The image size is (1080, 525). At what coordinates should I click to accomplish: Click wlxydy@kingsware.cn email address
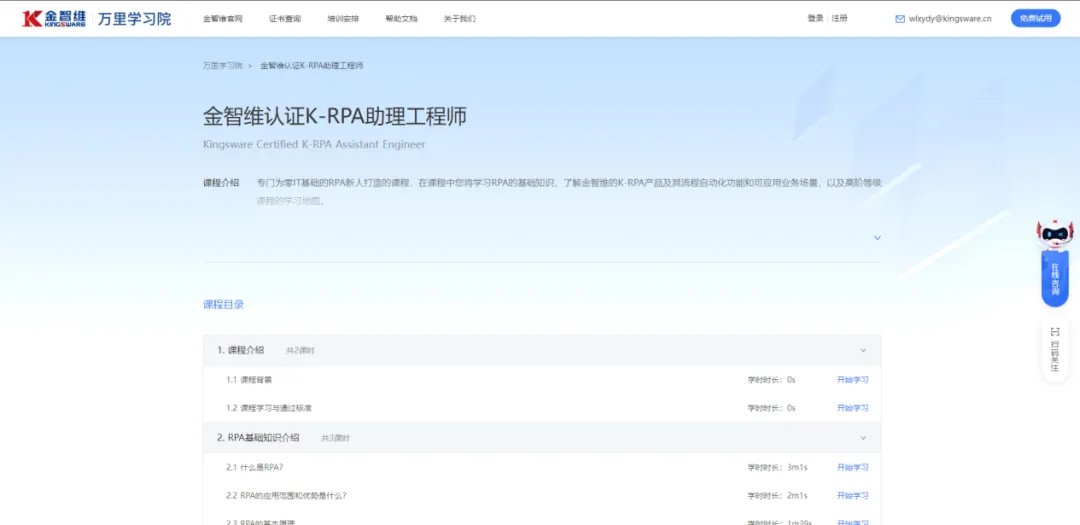[951, 19]
